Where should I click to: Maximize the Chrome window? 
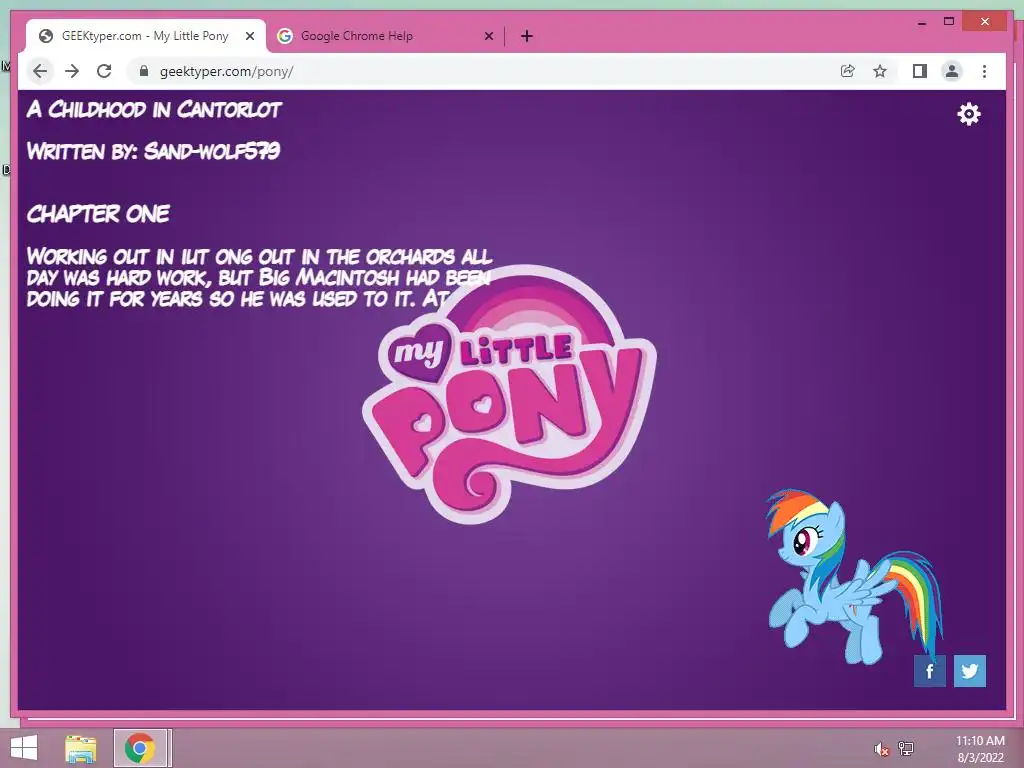tap(949, 22)
